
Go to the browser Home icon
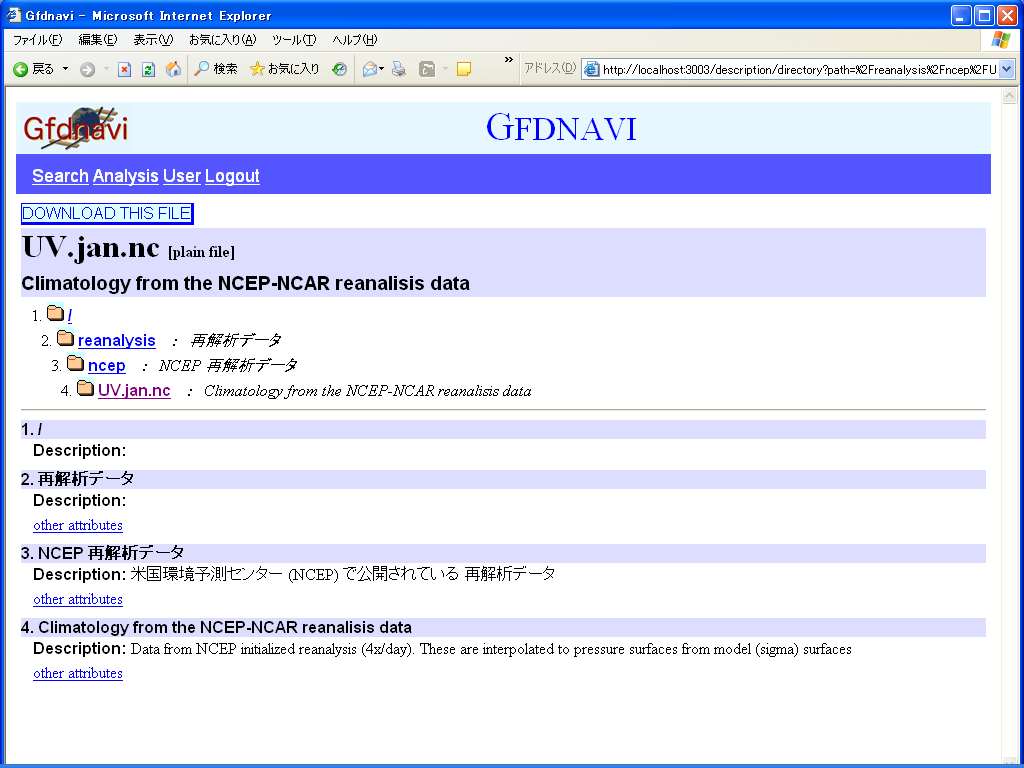tap(173, 69)
